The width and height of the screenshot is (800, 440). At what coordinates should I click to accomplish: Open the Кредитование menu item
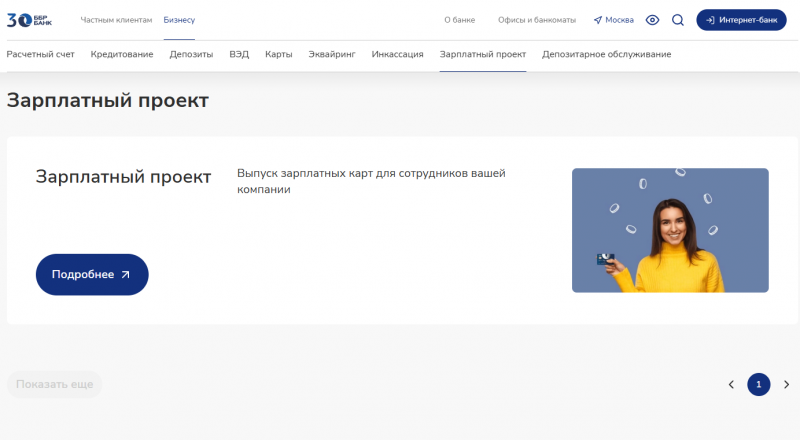pos(122,54)
